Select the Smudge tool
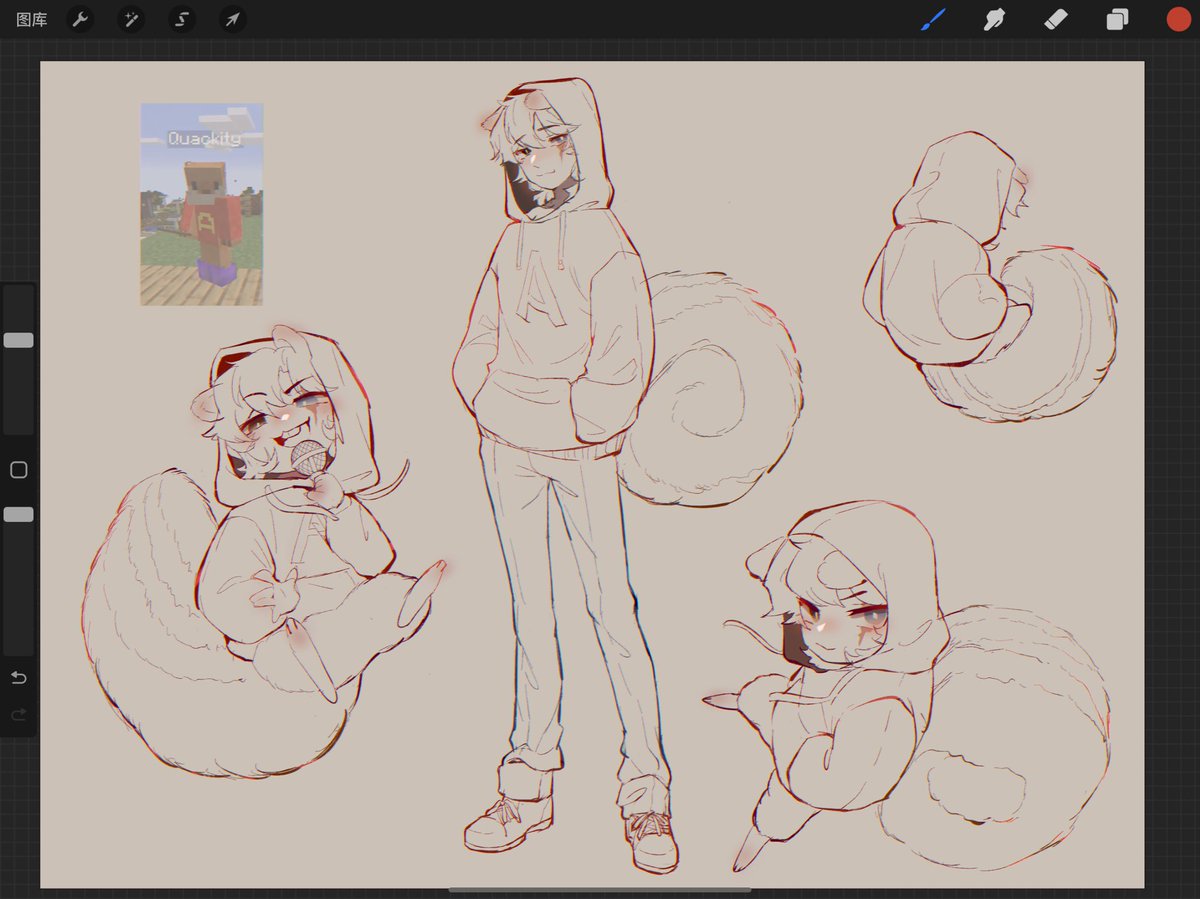This screenshot has height=899, width=1200. click(x=994, y=19)
